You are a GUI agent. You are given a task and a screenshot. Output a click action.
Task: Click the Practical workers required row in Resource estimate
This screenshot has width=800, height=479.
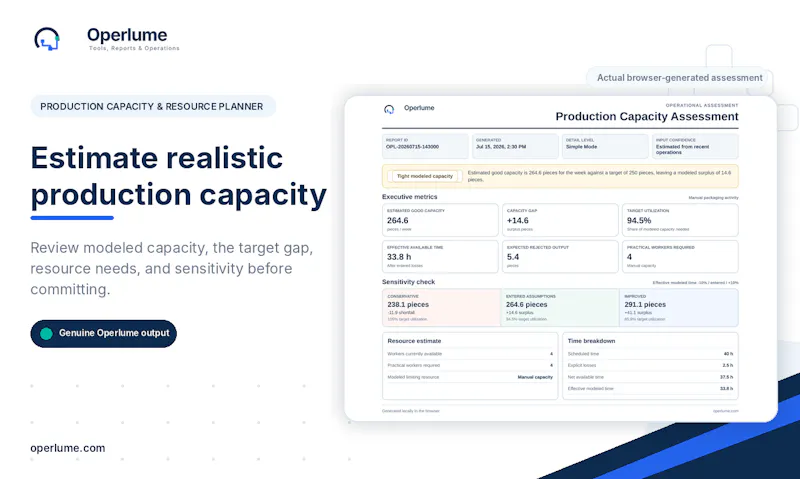(470, 365)
